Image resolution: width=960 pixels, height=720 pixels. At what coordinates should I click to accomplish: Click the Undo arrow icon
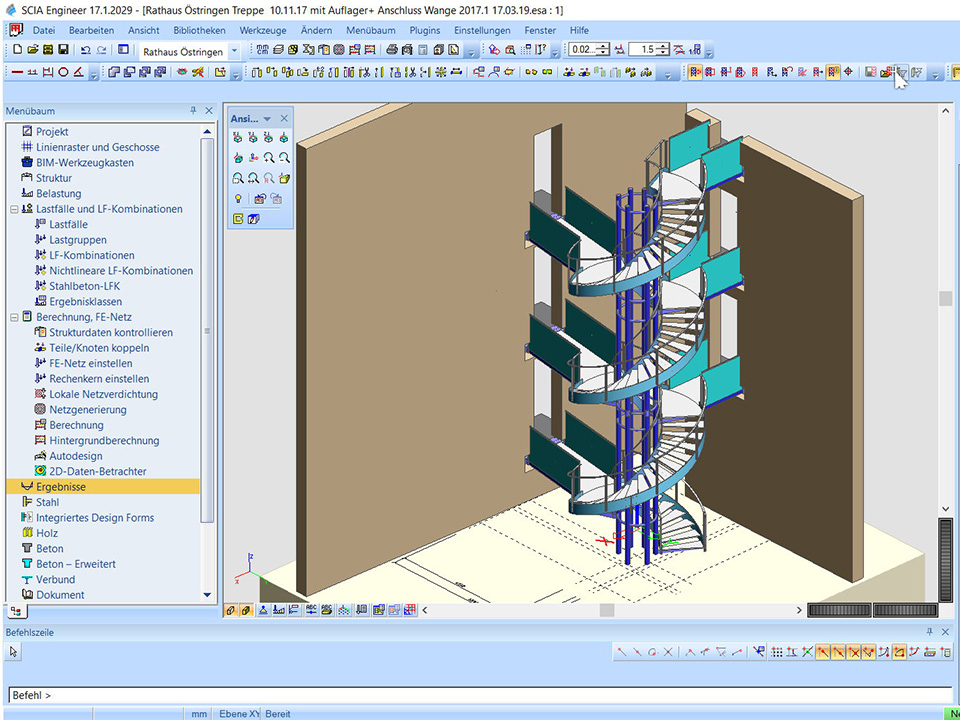tap(86, 49)
